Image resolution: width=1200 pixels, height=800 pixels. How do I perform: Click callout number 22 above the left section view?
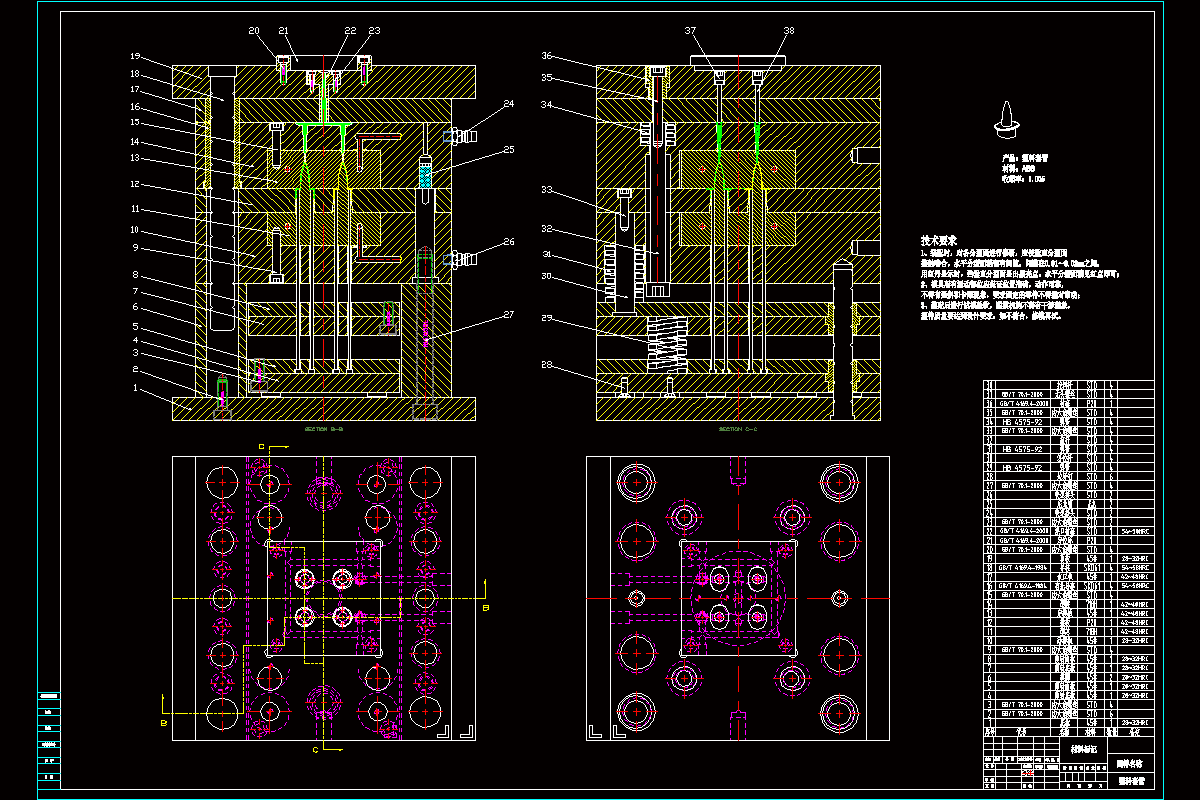click(x=350, y=31)
